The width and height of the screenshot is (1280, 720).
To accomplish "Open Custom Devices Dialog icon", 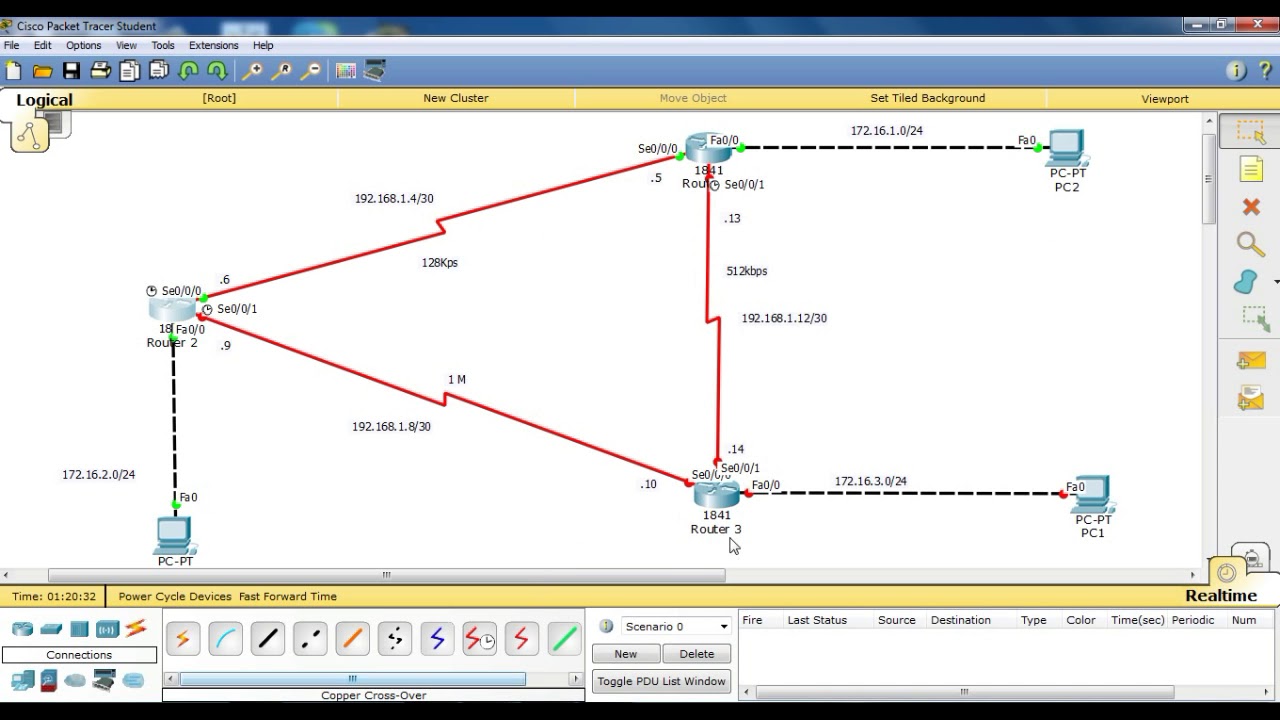I will 375,71.
